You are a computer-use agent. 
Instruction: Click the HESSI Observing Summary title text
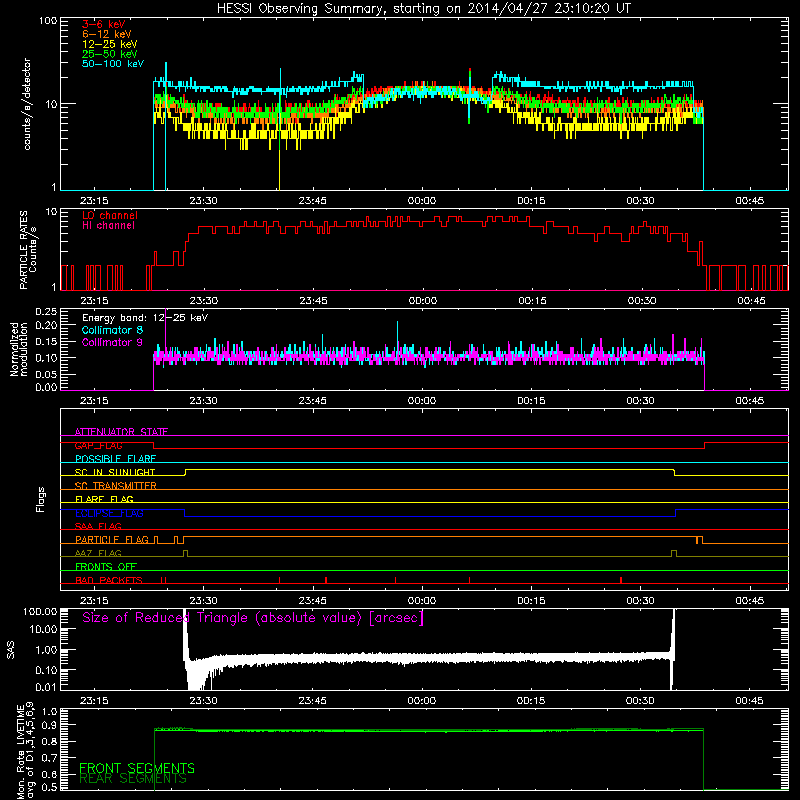pos(423,9)
